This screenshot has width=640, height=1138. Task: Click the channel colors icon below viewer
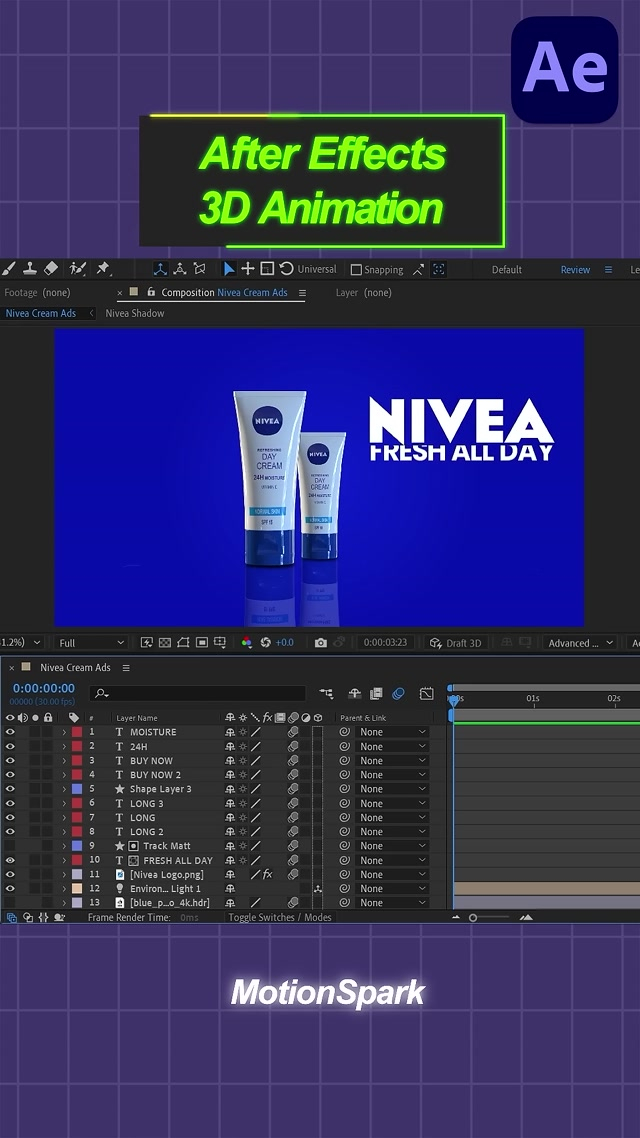(247, 643)
